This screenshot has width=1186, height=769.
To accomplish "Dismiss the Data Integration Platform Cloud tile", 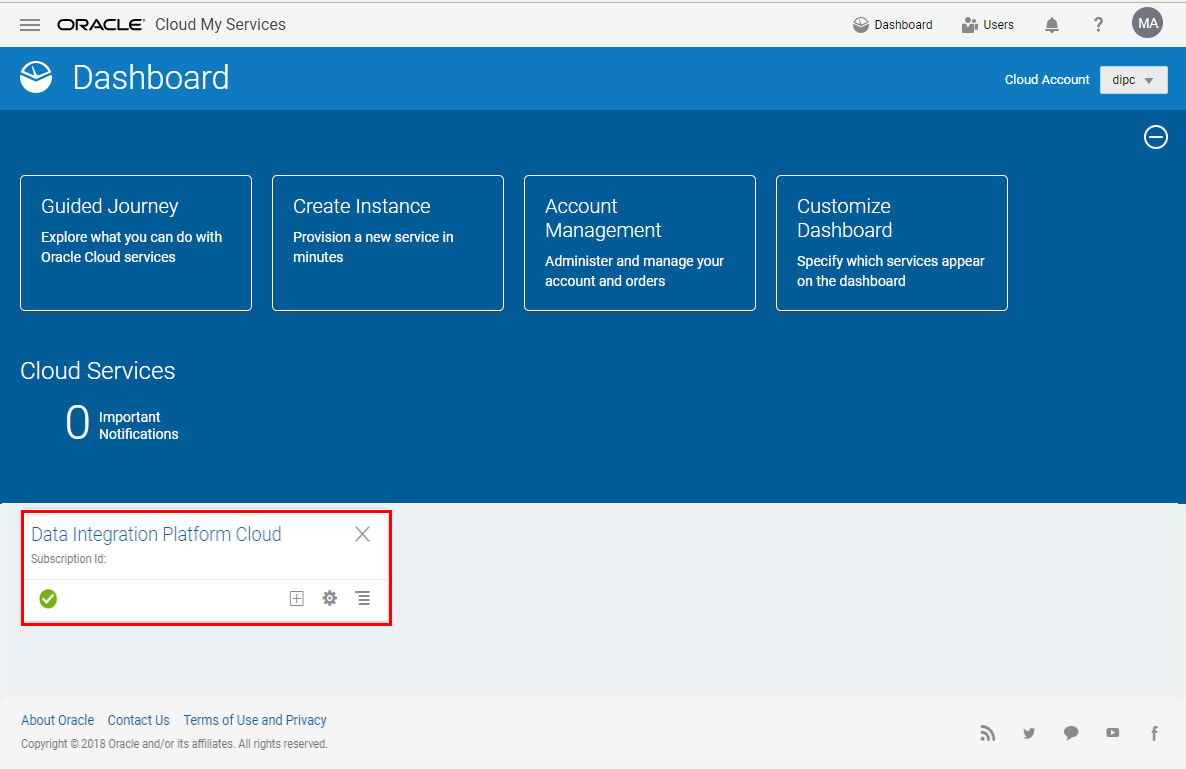I will coord(362,534).
